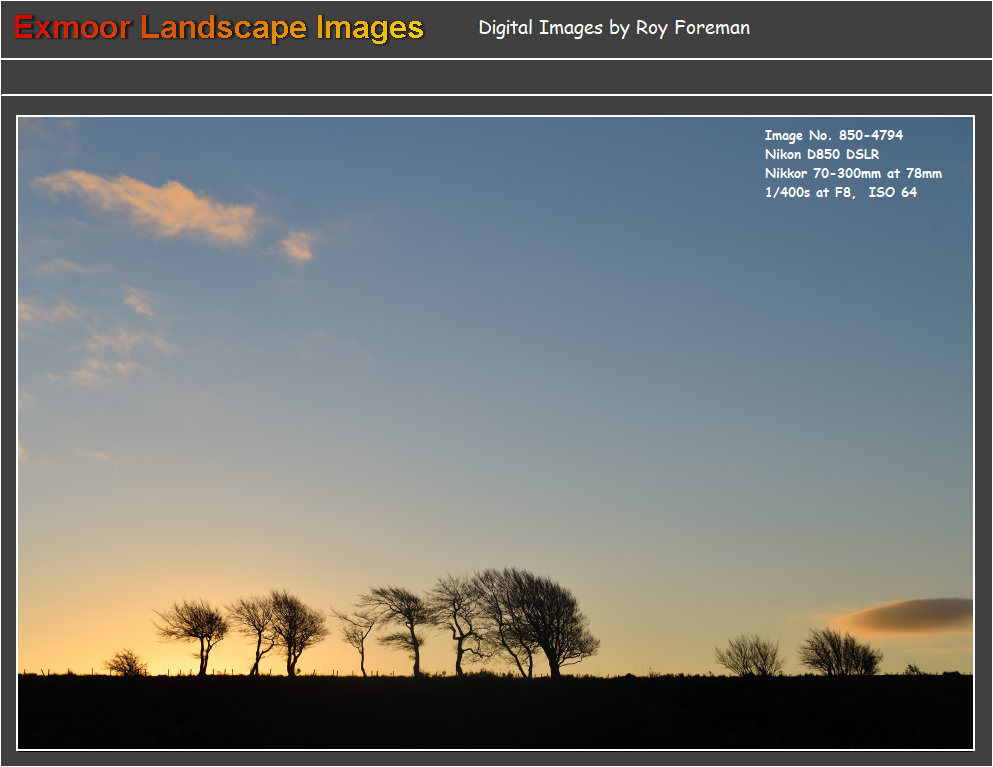Click the row of silhouetted trees

coord(400,630)
